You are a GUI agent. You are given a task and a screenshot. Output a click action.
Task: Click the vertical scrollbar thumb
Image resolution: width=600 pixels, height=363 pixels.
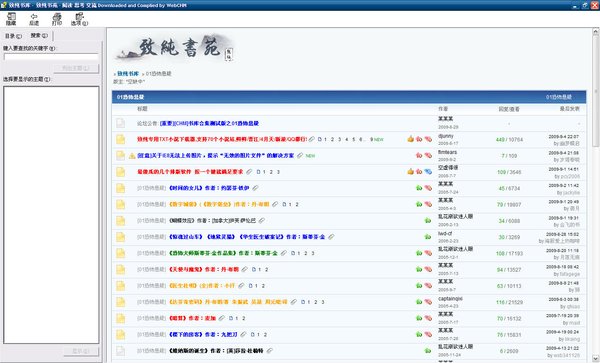(596, 91)
